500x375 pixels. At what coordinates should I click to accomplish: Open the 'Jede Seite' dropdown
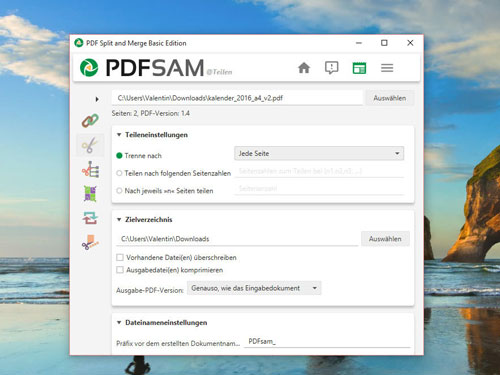pyautogui.click(x=319, y=153)
